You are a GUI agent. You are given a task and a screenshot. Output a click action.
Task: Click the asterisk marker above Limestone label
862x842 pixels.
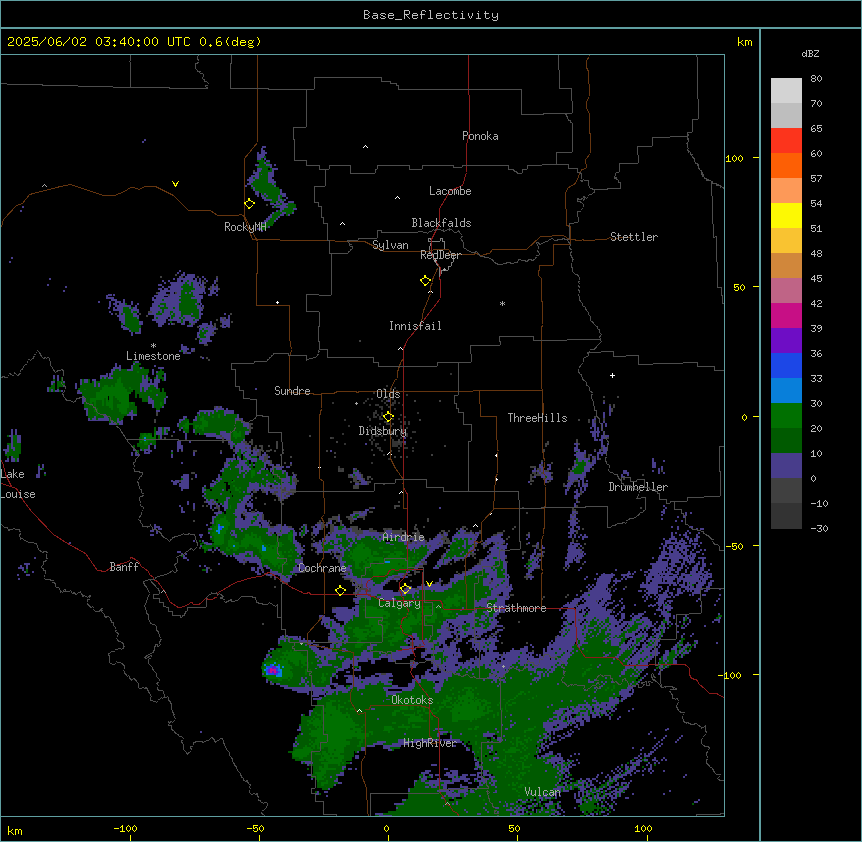153,346
